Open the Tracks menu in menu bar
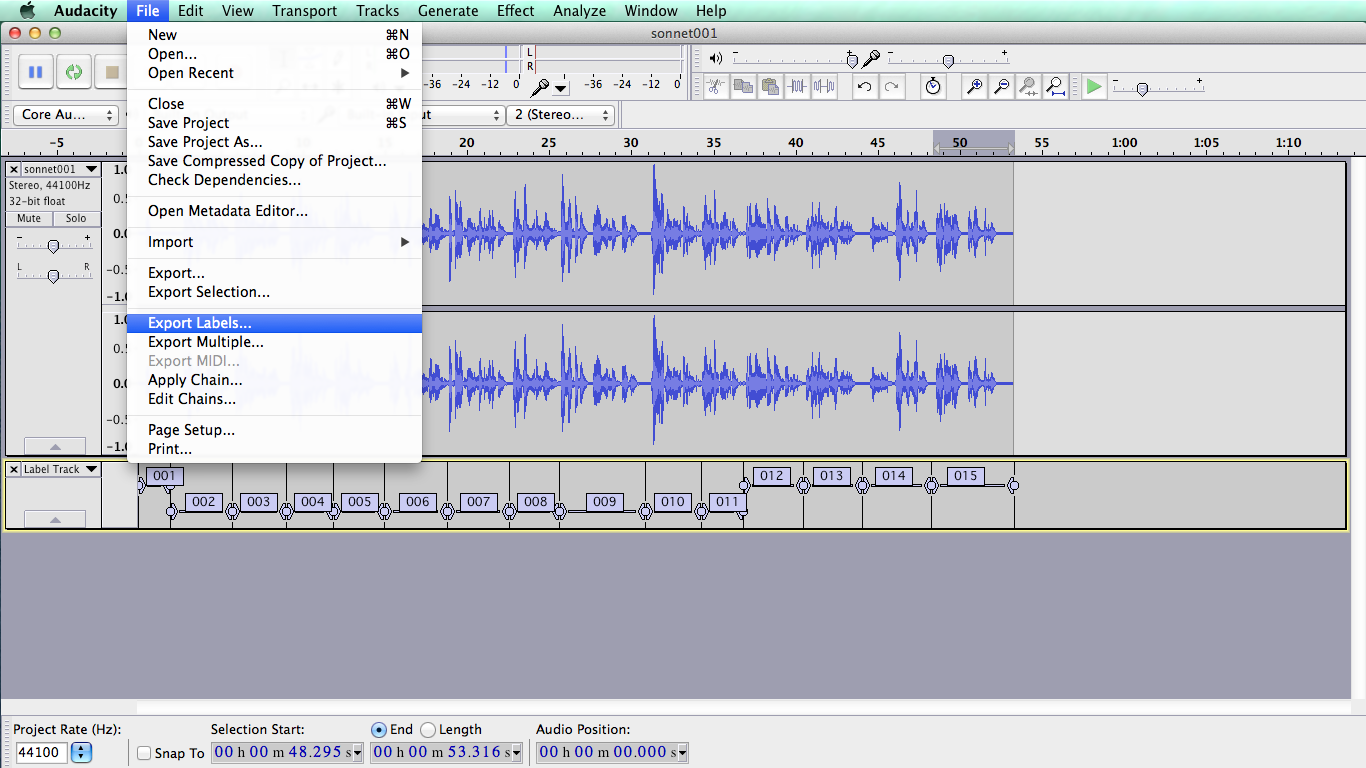Image resolution: width=1366 pixels, height=768 pixels. tap(377, 11)
